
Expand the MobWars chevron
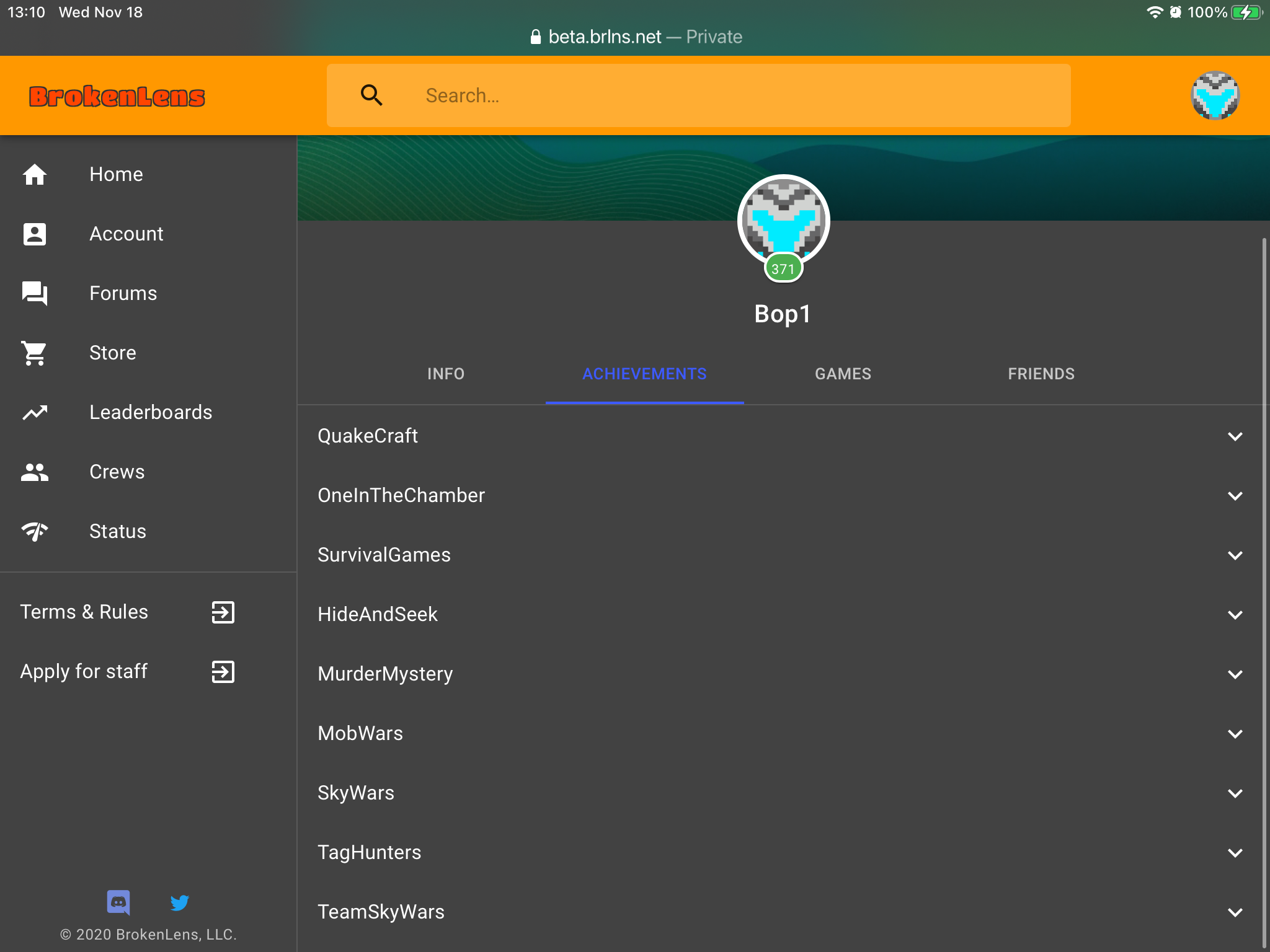(x=1235, y=733)
